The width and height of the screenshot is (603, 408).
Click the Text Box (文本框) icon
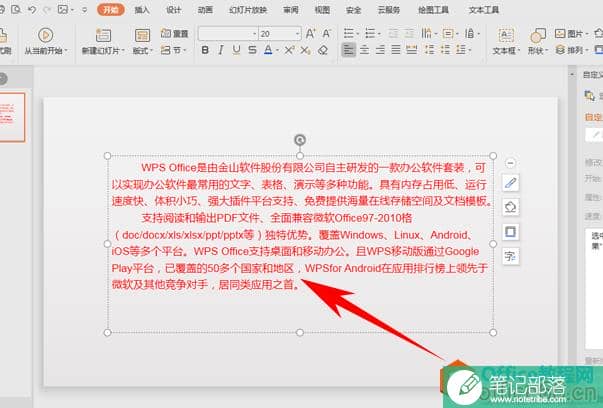(x=506, y=35)
